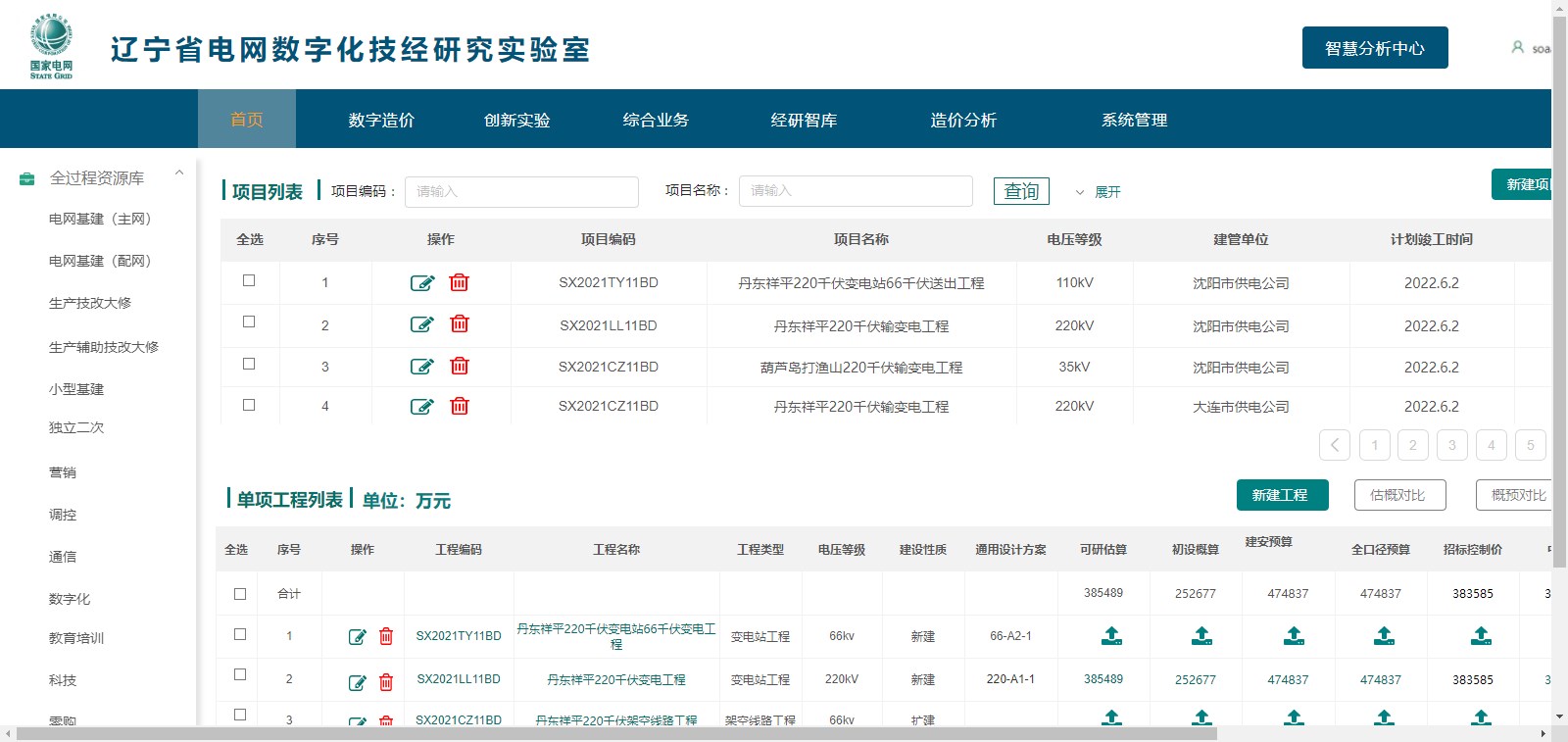Delete project row 1 SX2021TY11BD
Viewport: 1568px width, 742px height.
(459, 282)
